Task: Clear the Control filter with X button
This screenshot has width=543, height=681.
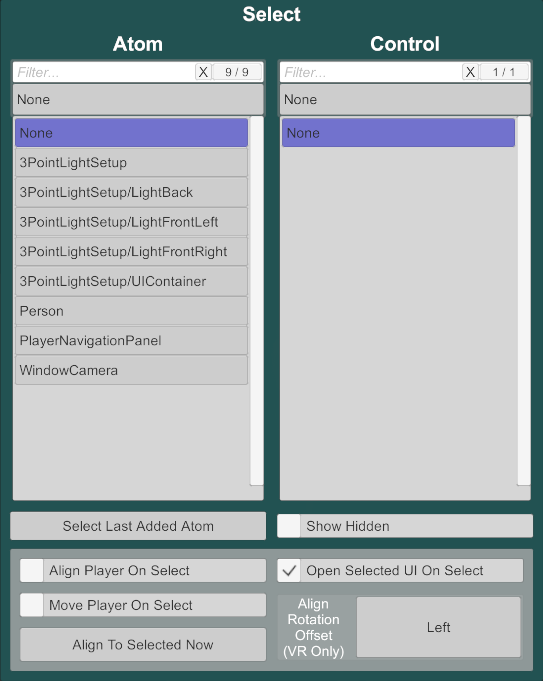Action: (x=470, y=72)
